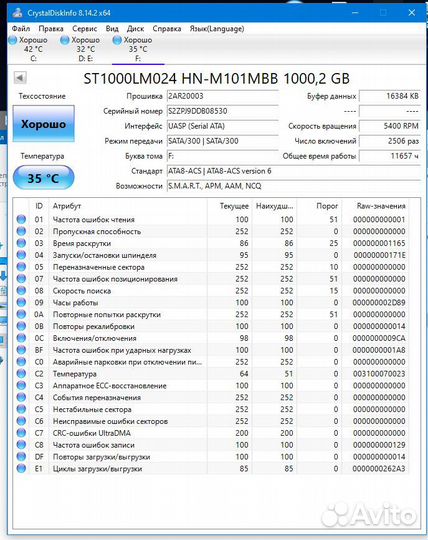Click raw value 0000000262A3

[379, 468]
